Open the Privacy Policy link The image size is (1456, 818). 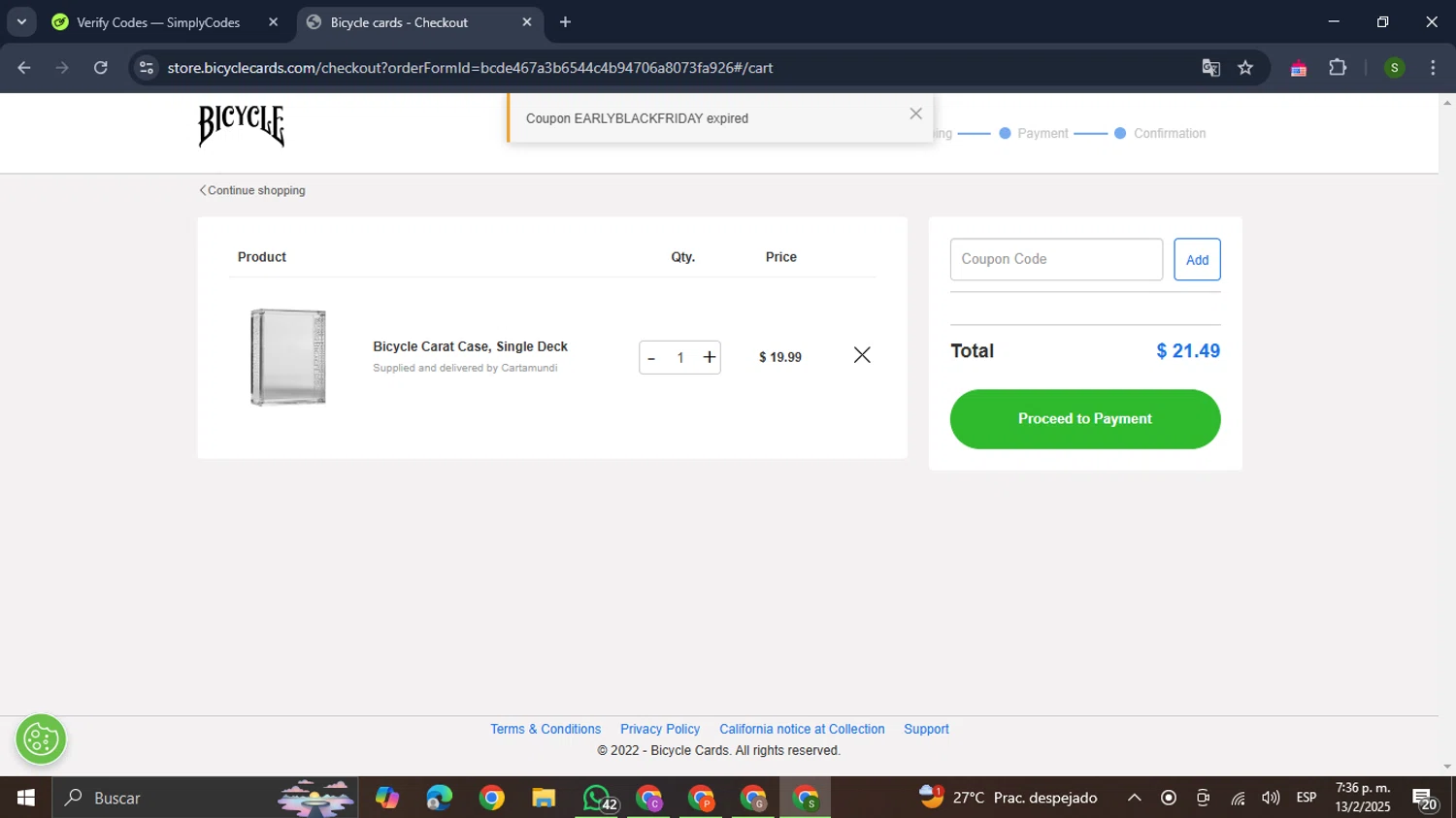[660, 729]
